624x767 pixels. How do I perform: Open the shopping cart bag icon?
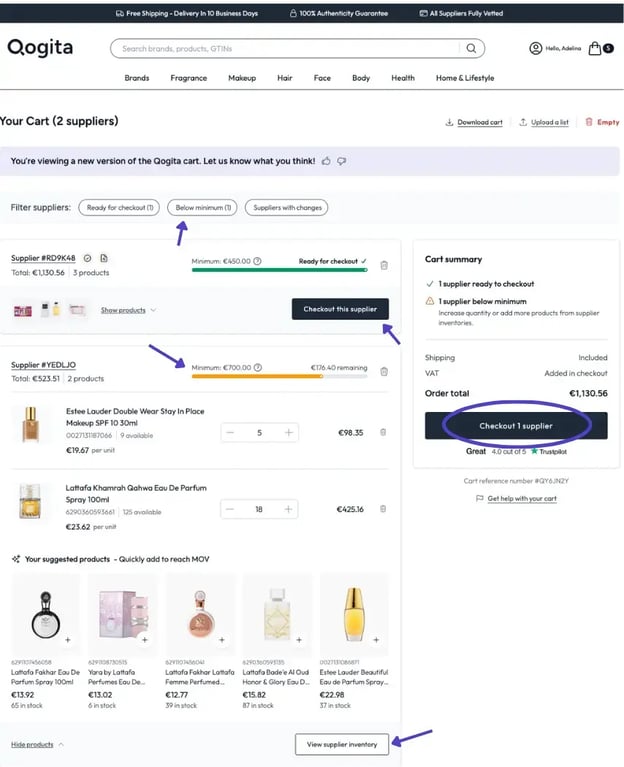(595, 48)
